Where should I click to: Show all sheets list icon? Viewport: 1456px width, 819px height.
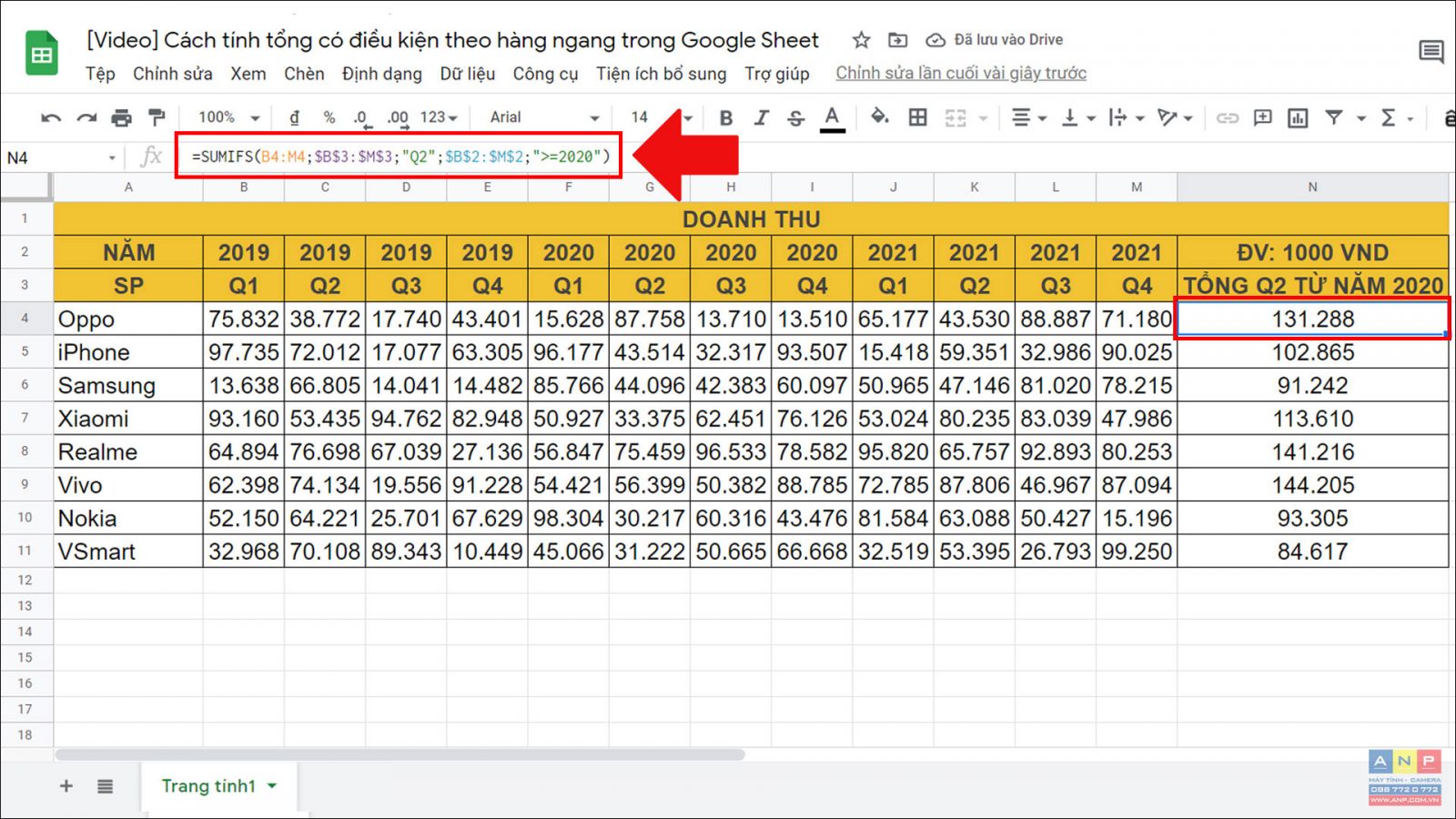click(105, 786)
